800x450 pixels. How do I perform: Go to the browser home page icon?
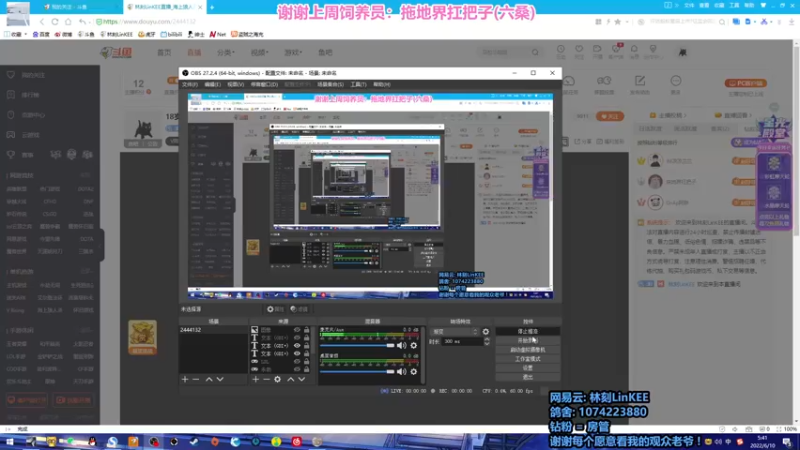(68, 22)
